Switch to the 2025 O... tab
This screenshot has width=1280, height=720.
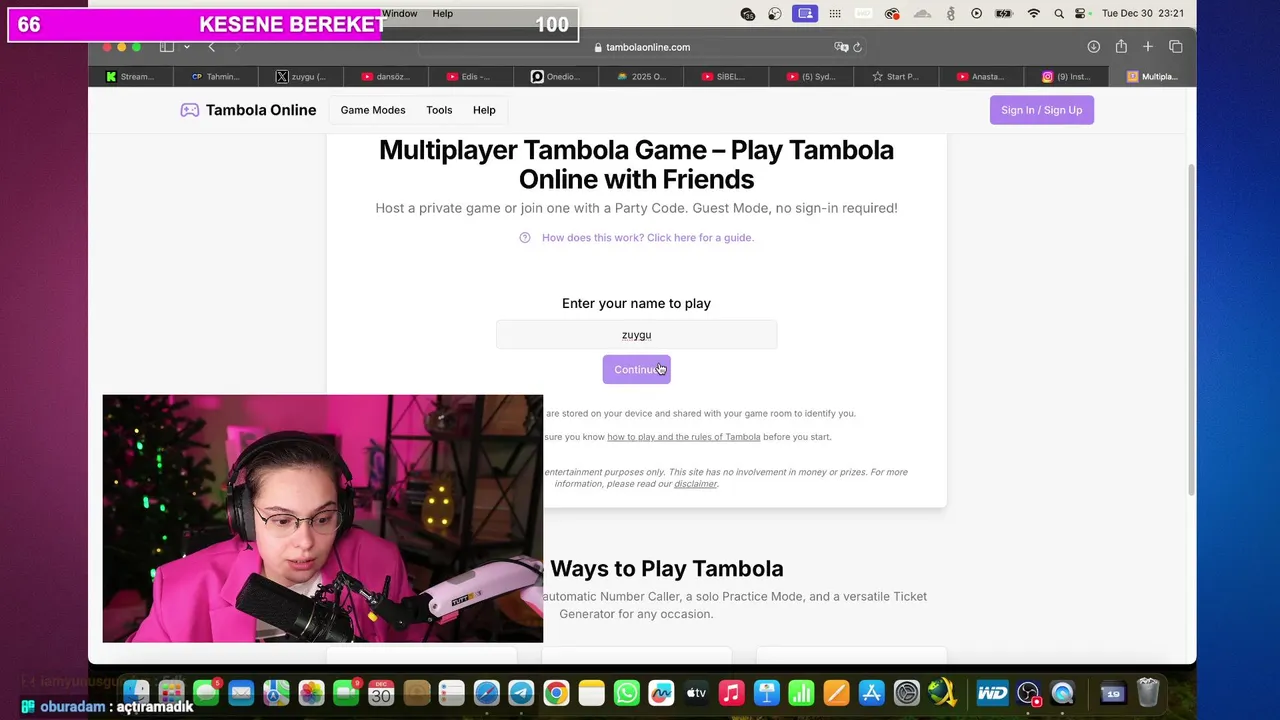pos(641,76)
